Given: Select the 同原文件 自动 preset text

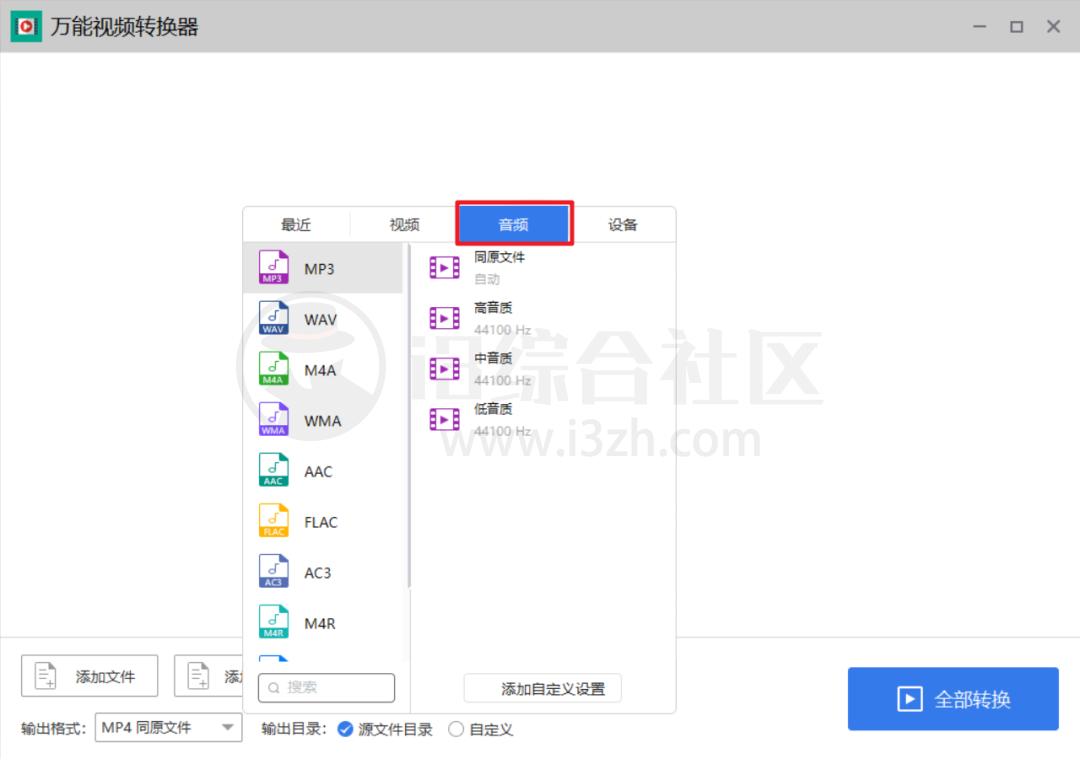Looking at the screenshot, I should (x=499, y=268).
